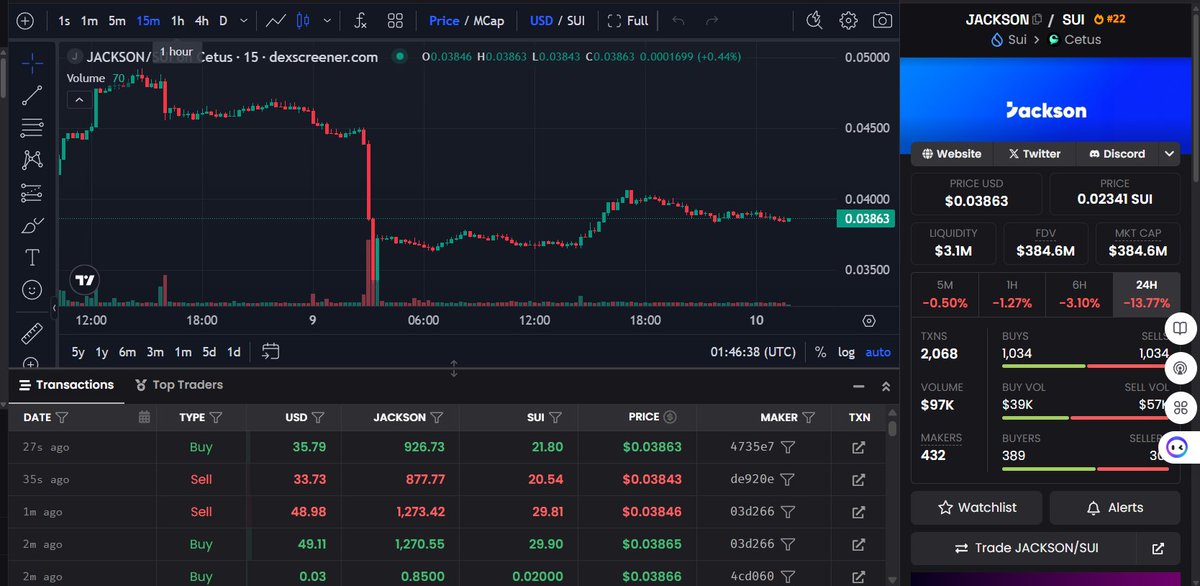Image resolution: width=1200 pixels, height=586 pixels.
Task: Open the date calendar filter in transactions
Action: 144,417
